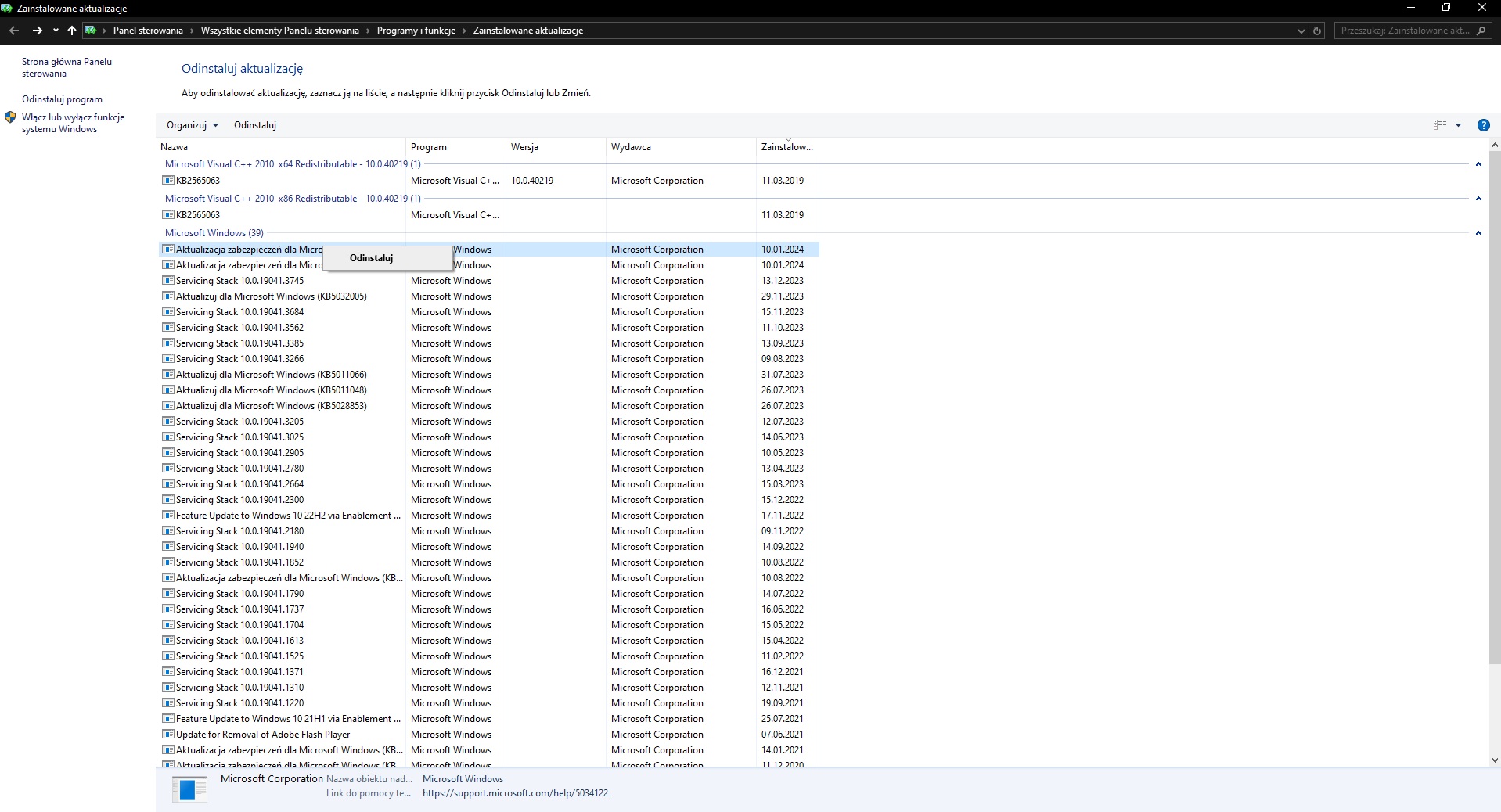The height and width of the screenshot is (812, 1501).
Task: Open the support.microsoft.com help link
Action: [515, 792]
